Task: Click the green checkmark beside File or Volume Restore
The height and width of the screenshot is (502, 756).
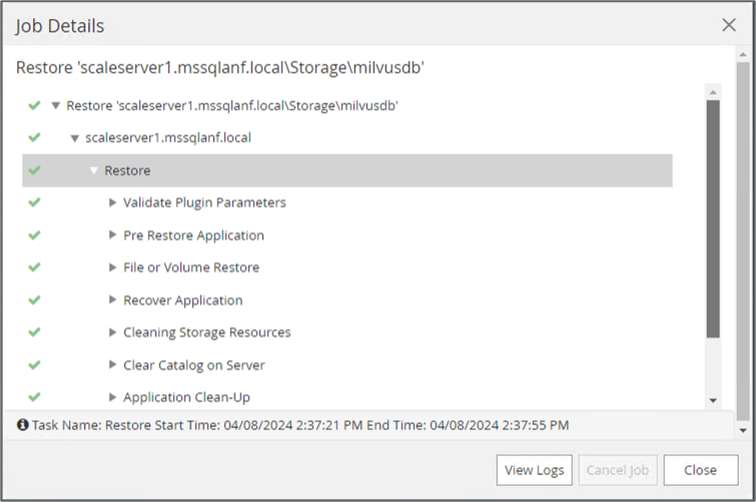Action: click(35, 268)
